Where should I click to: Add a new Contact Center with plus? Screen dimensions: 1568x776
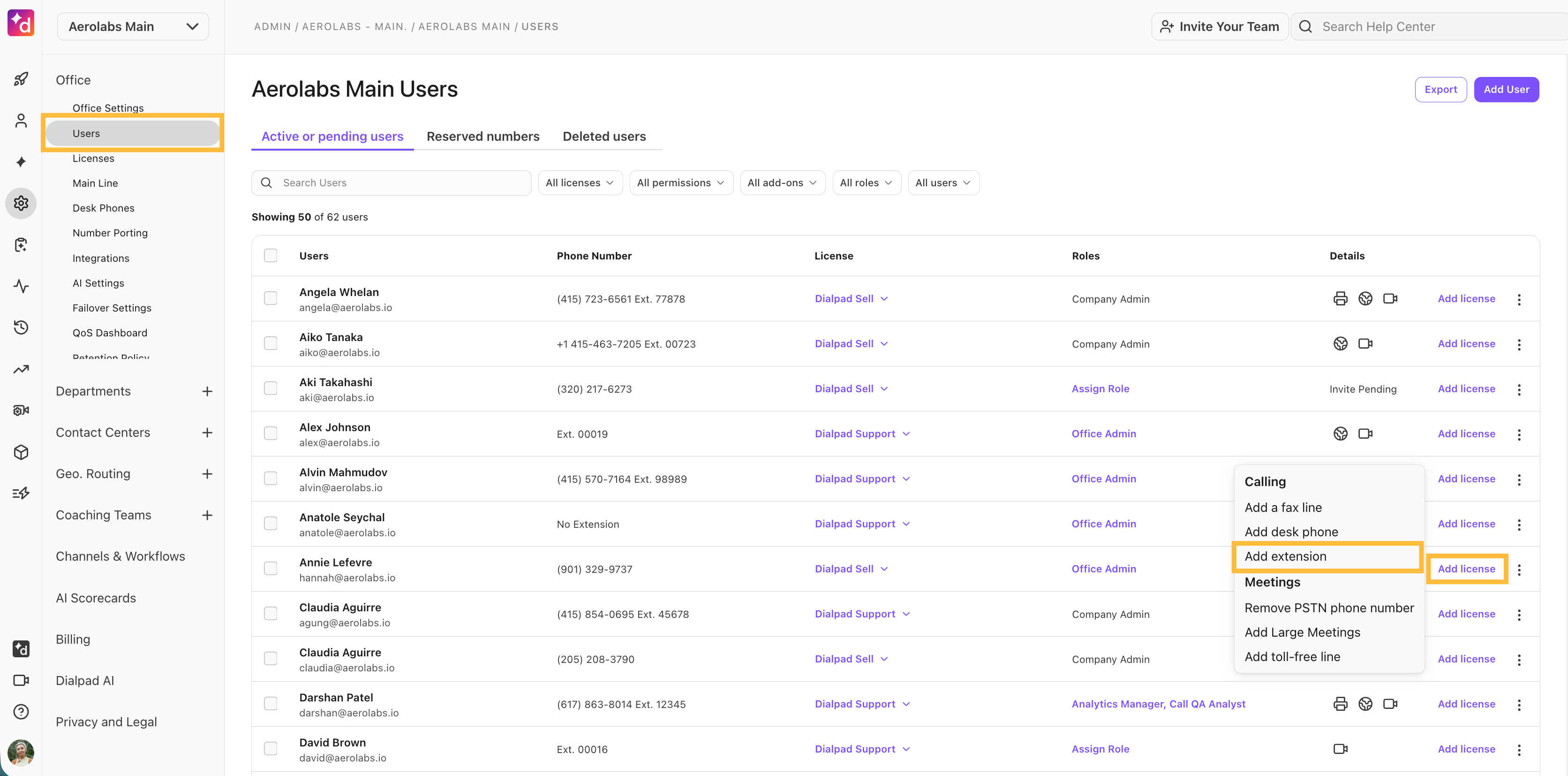point(207,433)
